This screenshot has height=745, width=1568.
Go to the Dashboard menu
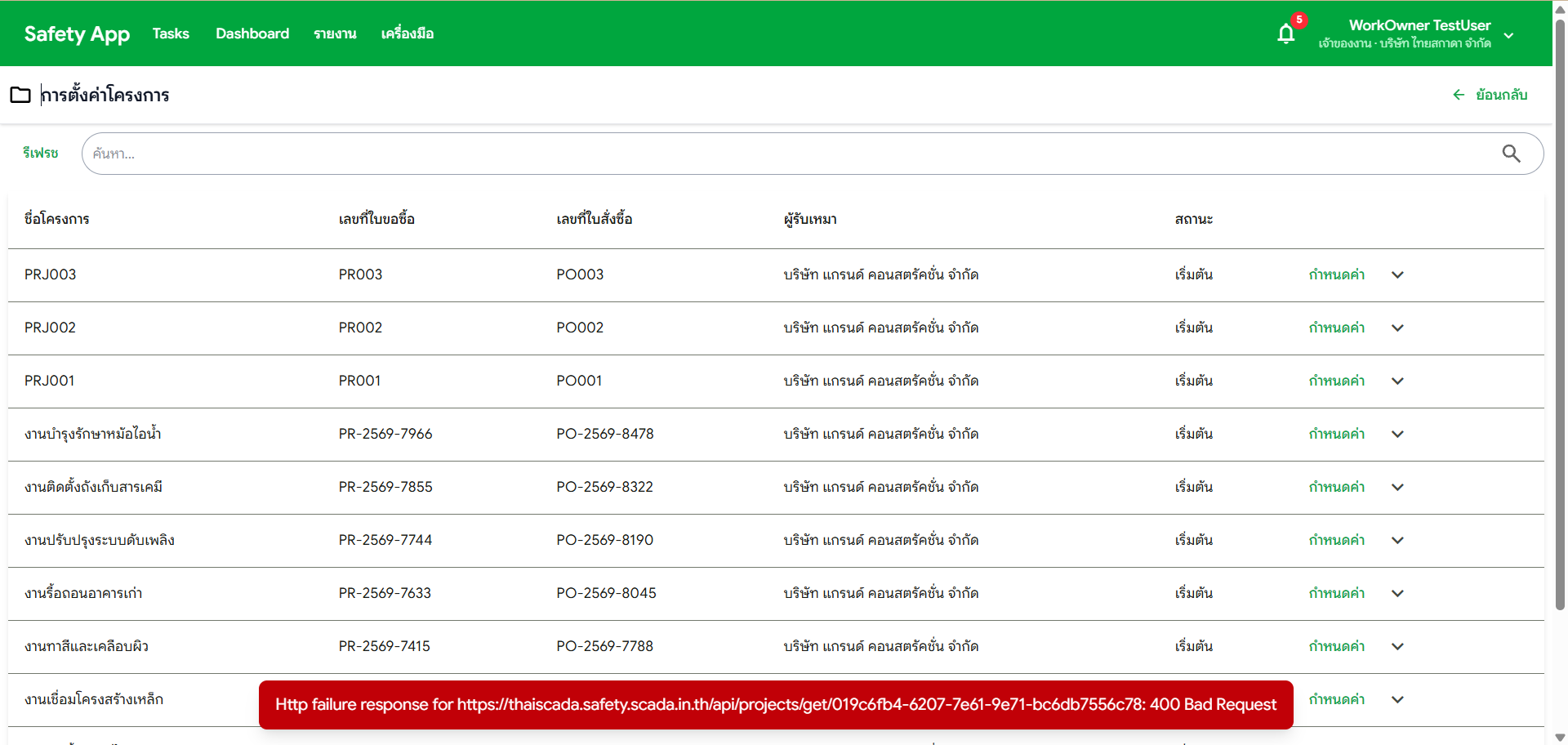coord(252,33)
